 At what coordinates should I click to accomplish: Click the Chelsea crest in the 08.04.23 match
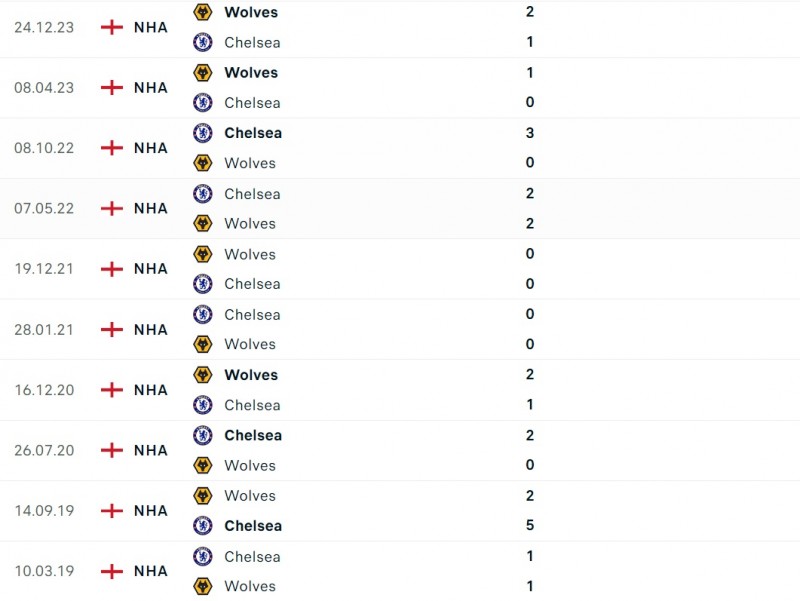point(202,102)
